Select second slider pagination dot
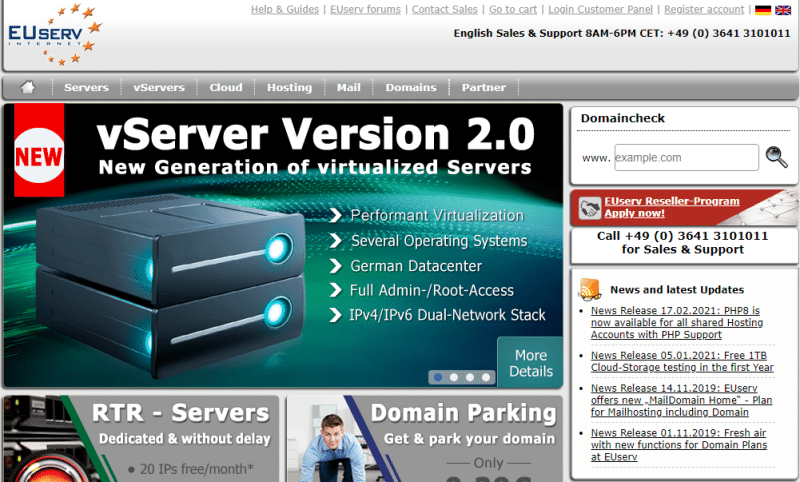 pyautogui.click(x=454, y=377)
